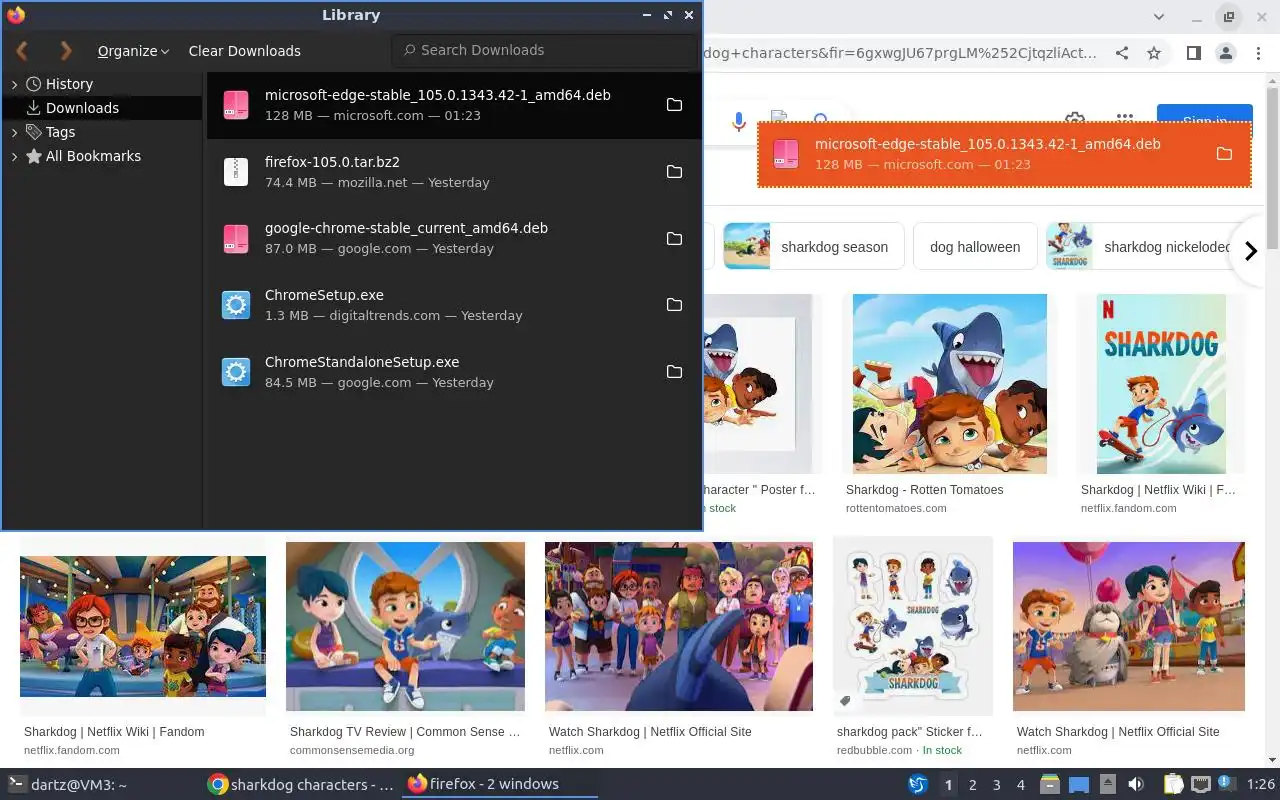The image size is (1280, 800).
Task: Open Sharkdog Rotten Tomatoes image result
Action: coord(950,384)
